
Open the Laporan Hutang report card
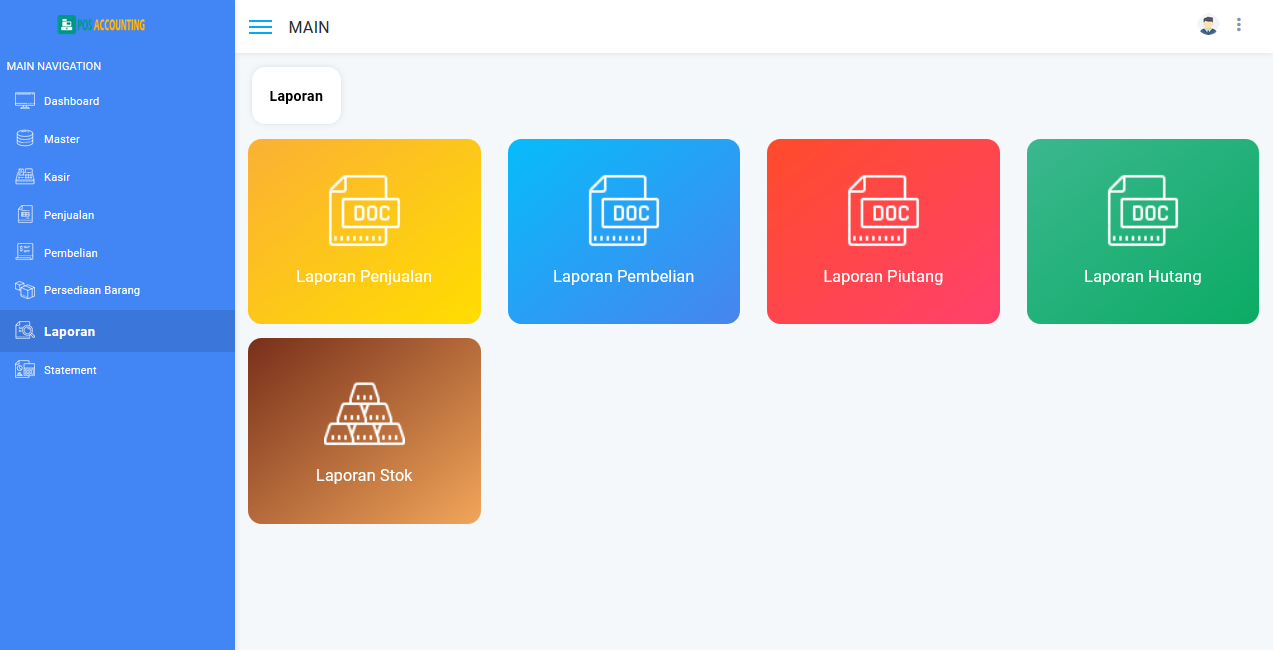1142,231
